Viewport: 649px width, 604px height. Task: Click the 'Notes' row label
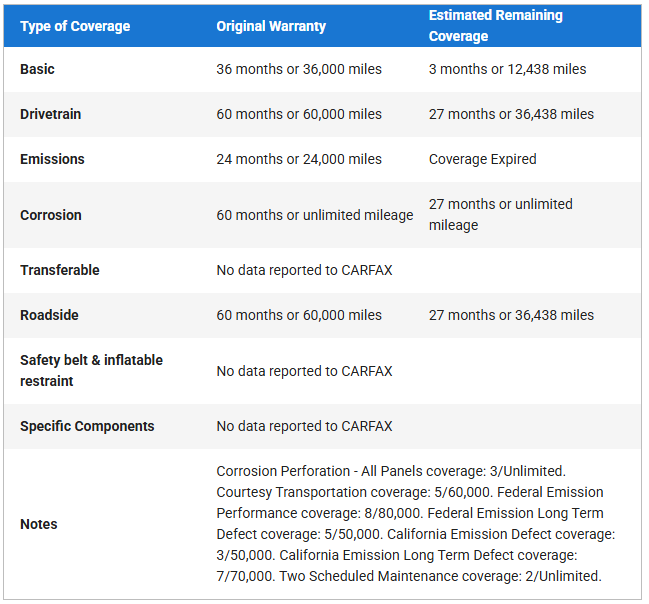tap(39, 524)
